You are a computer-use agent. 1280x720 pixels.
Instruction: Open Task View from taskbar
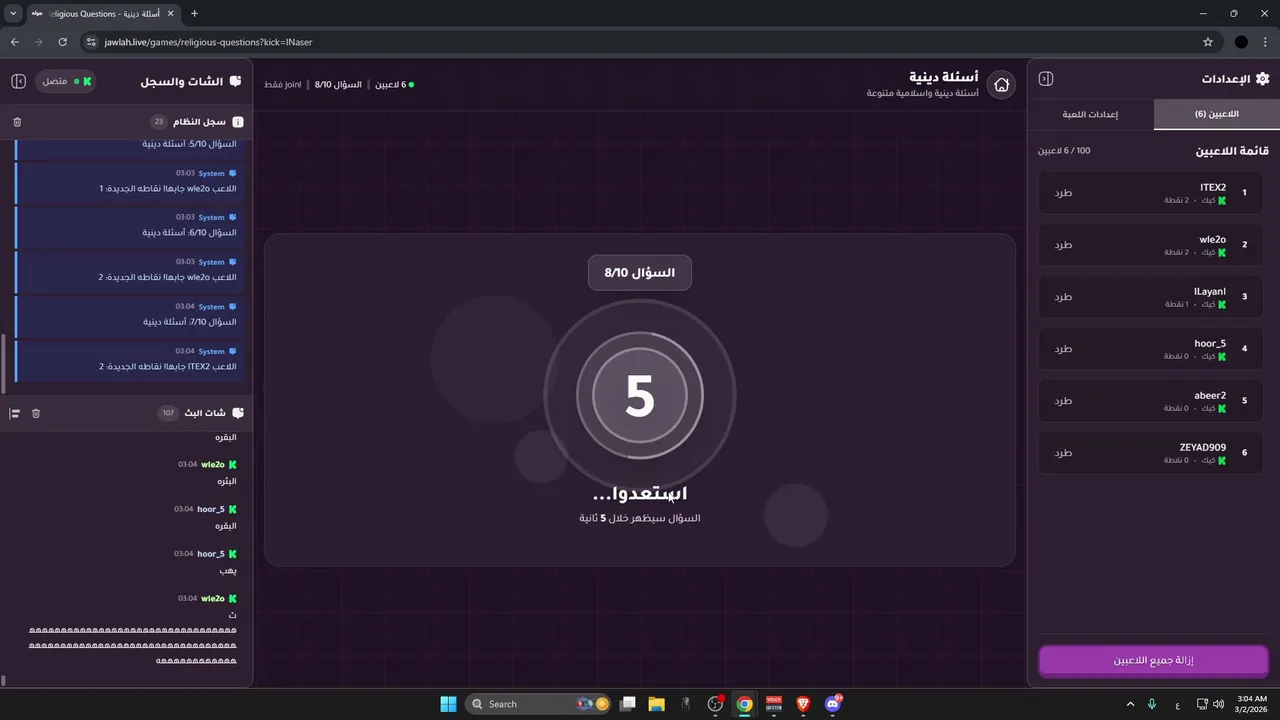[627, 704]
